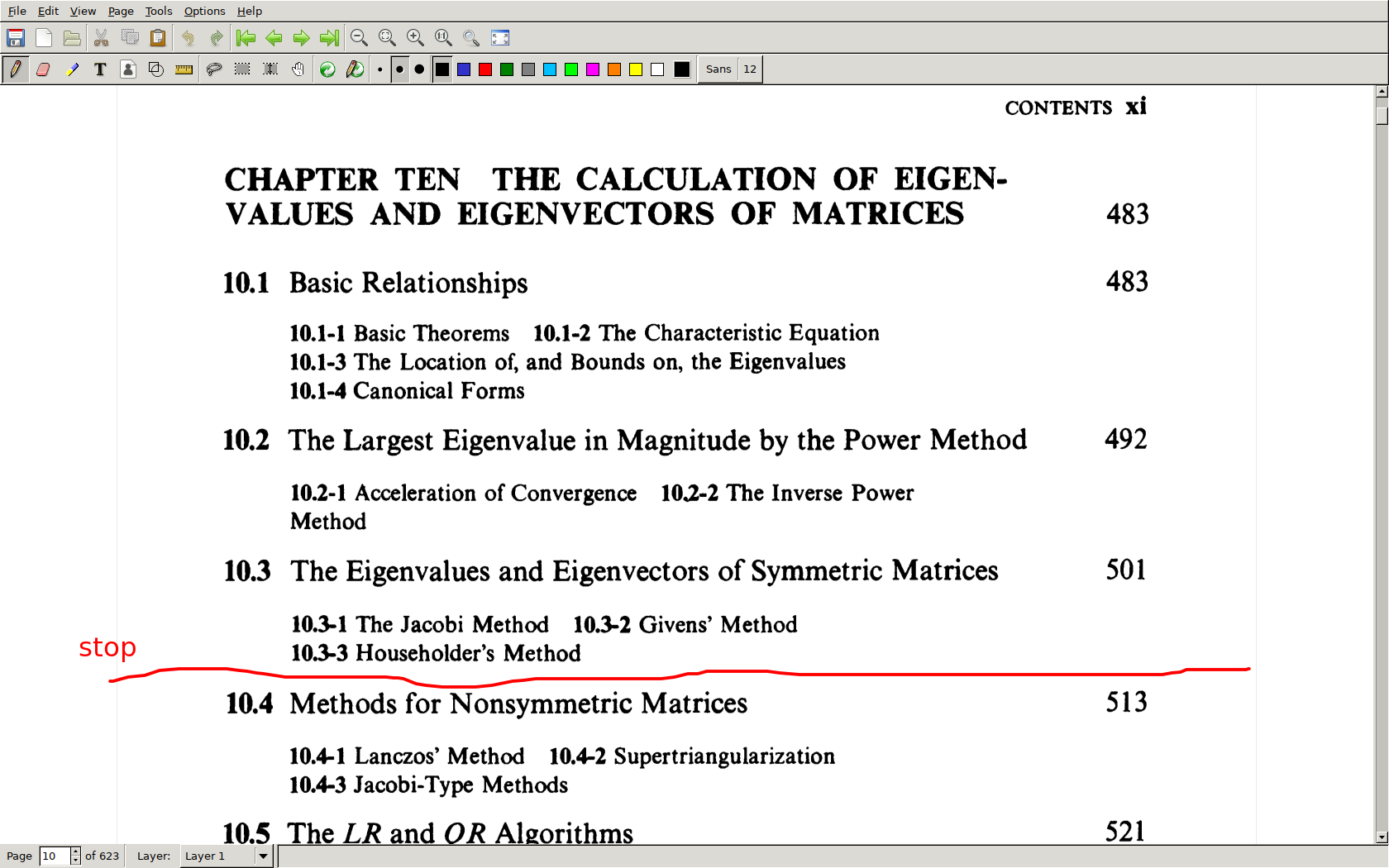
Task: Select the Eraser tool
Action: coord(43,69)
